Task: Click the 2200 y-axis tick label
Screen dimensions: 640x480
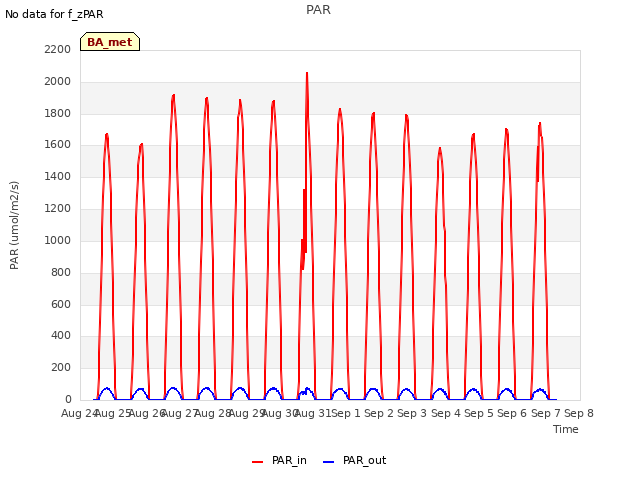Action: [x=58, y=49]
